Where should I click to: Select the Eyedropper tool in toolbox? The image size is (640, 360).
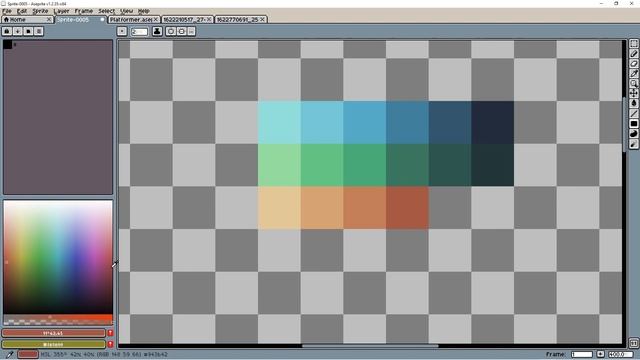633,73
